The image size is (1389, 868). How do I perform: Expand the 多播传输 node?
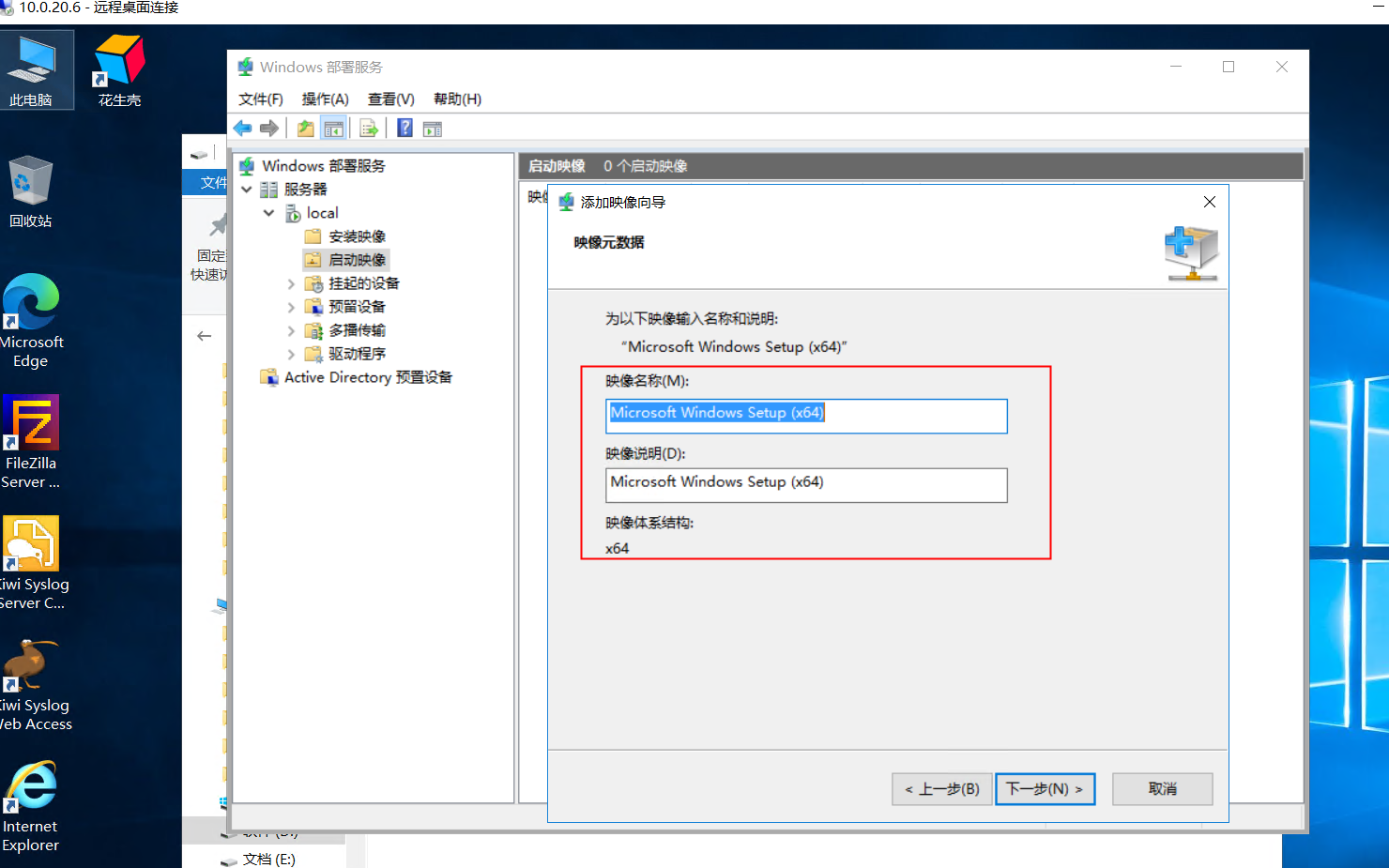tap(291, 330)
